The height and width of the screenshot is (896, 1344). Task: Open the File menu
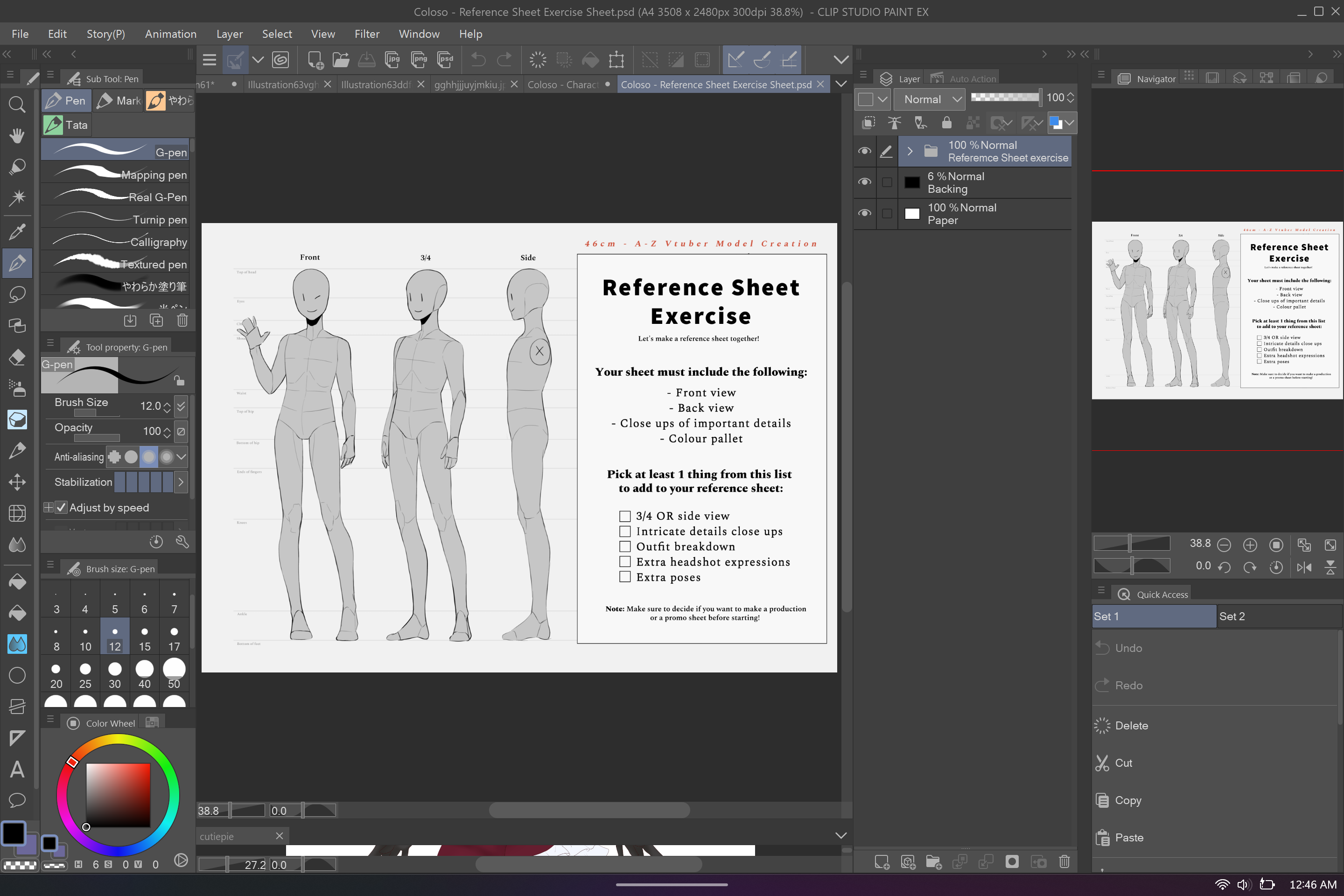20,34
